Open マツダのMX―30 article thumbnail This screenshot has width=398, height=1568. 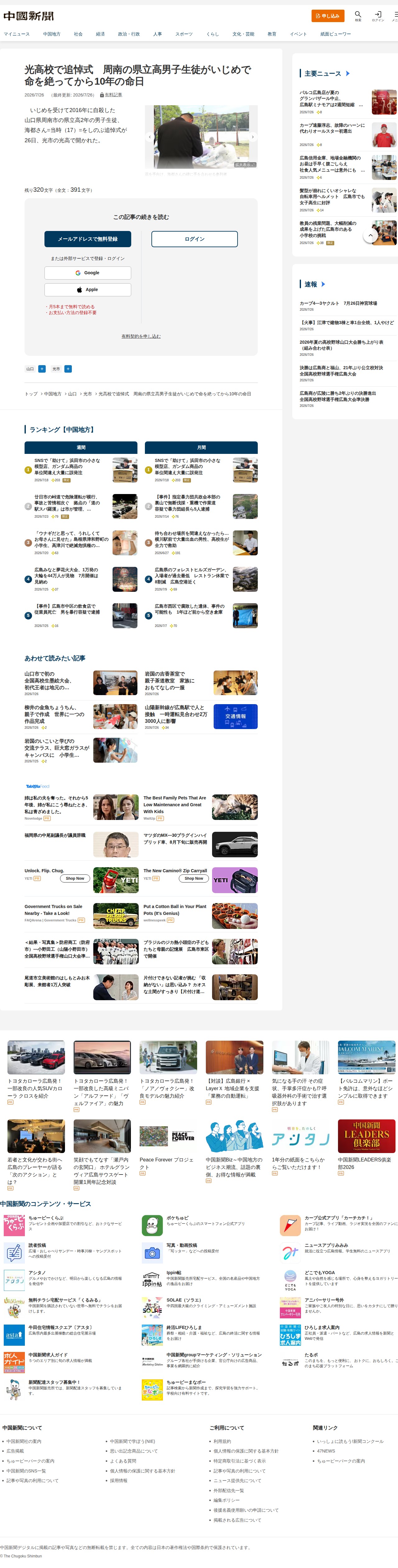point(235,844)
